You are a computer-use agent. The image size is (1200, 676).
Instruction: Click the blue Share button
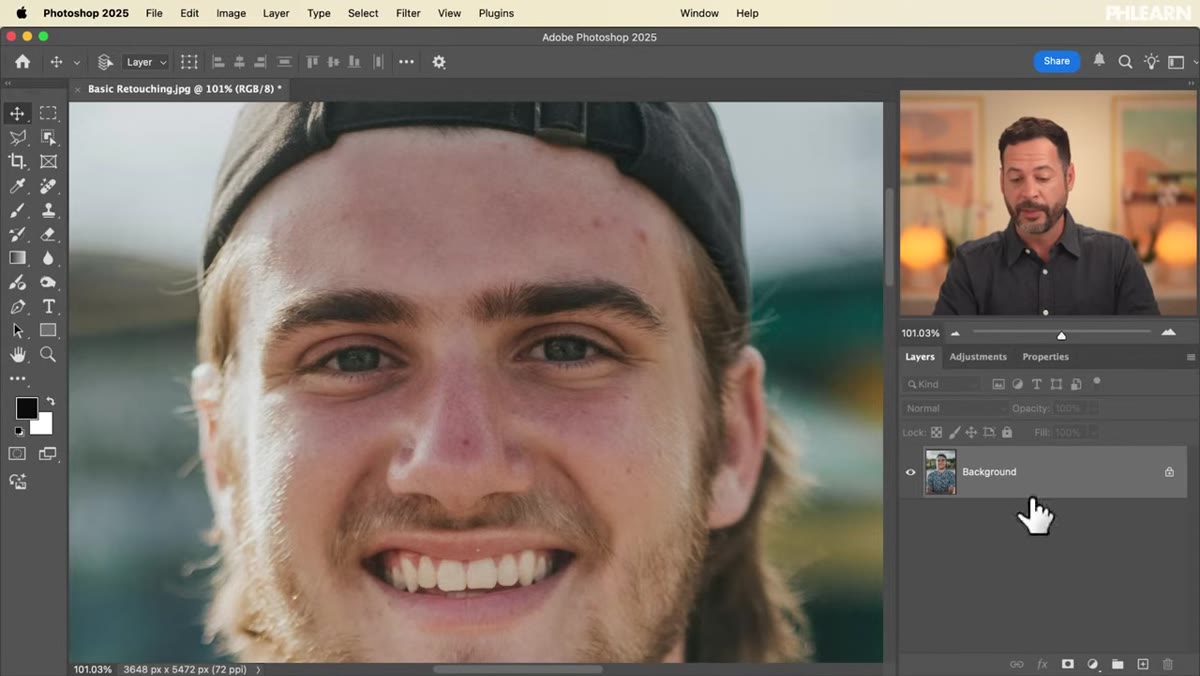1056,61
